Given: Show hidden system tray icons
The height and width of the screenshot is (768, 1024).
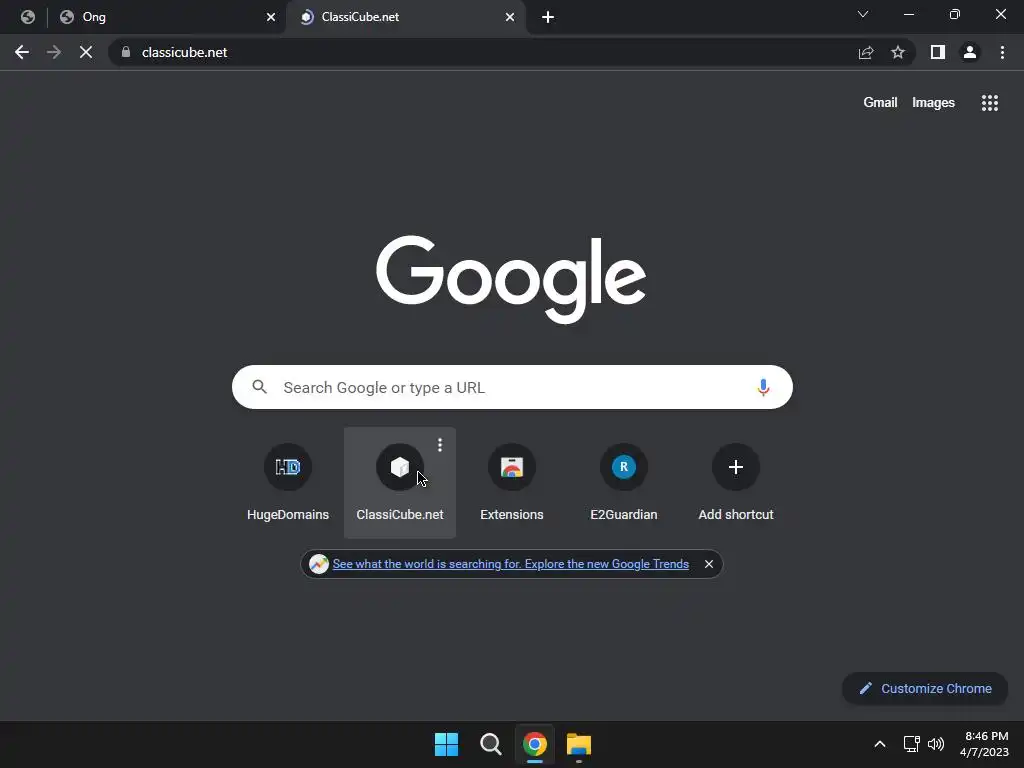Looking at the screenshot, I should (x=880, y=744).
